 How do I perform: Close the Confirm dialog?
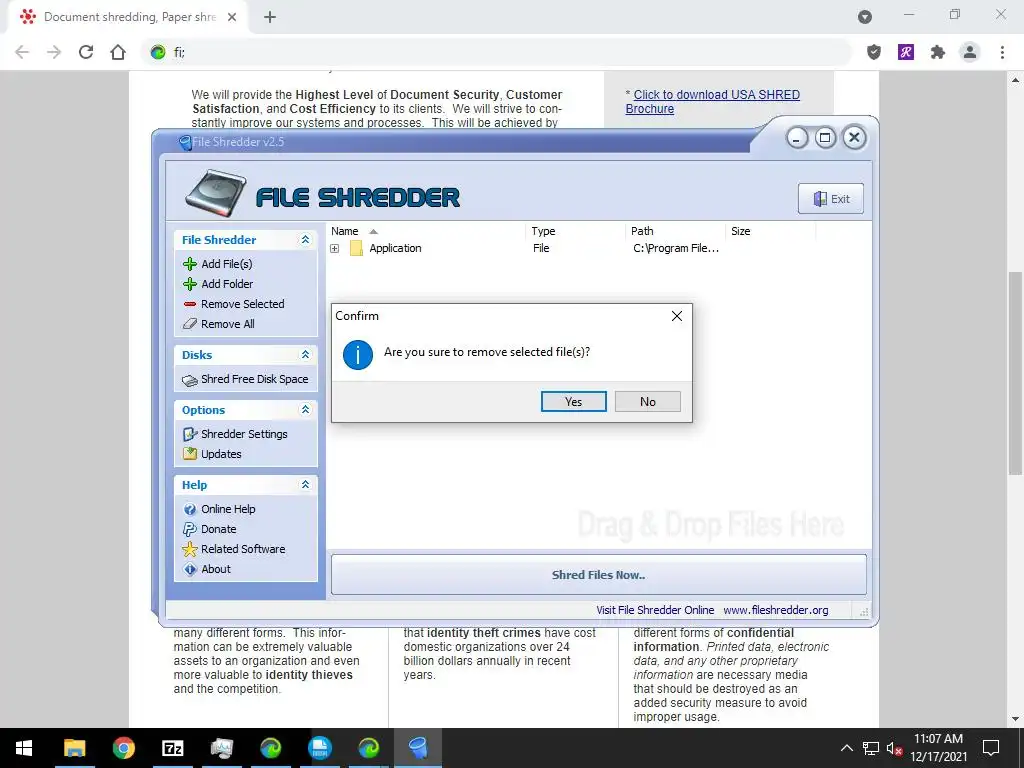(677, 316)
